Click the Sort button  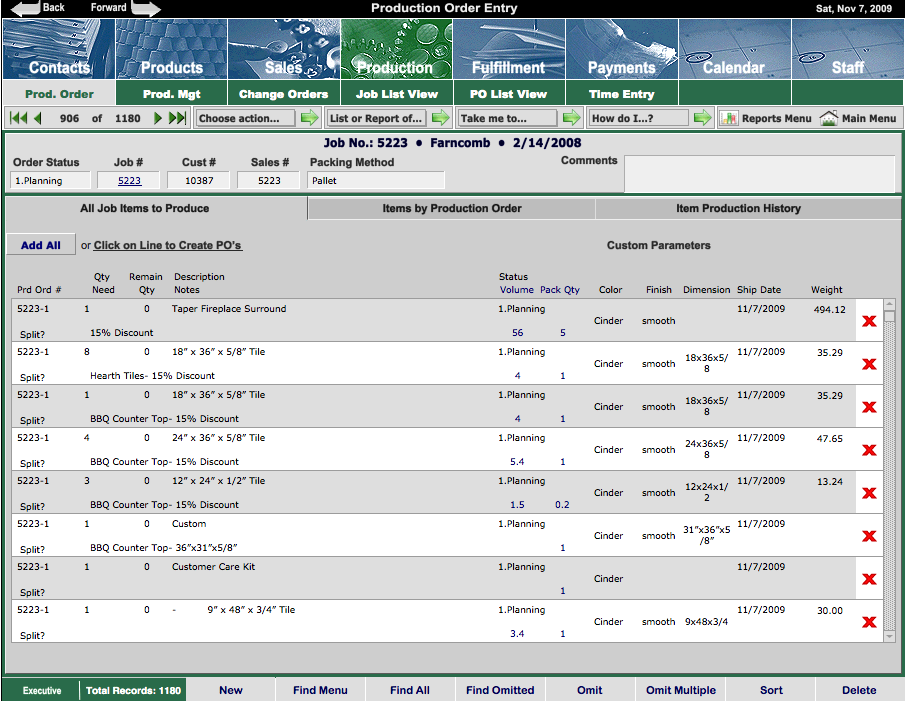(771, 690)
